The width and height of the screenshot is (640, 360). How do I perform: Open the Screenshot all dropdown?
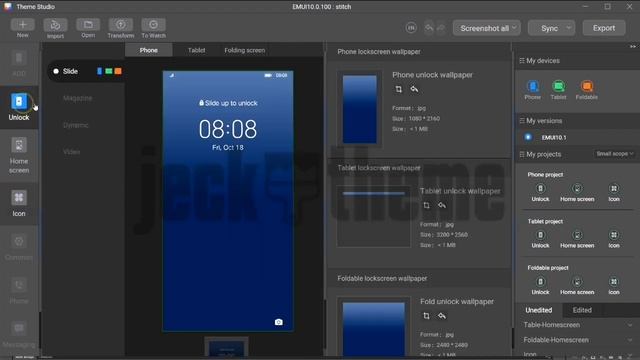(487, 28)
